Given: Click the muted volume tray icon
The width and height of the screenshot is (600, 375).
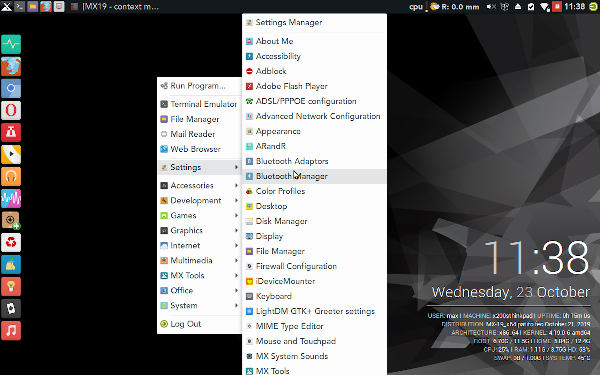Looking at the screenshot, I should pos(491,7).
